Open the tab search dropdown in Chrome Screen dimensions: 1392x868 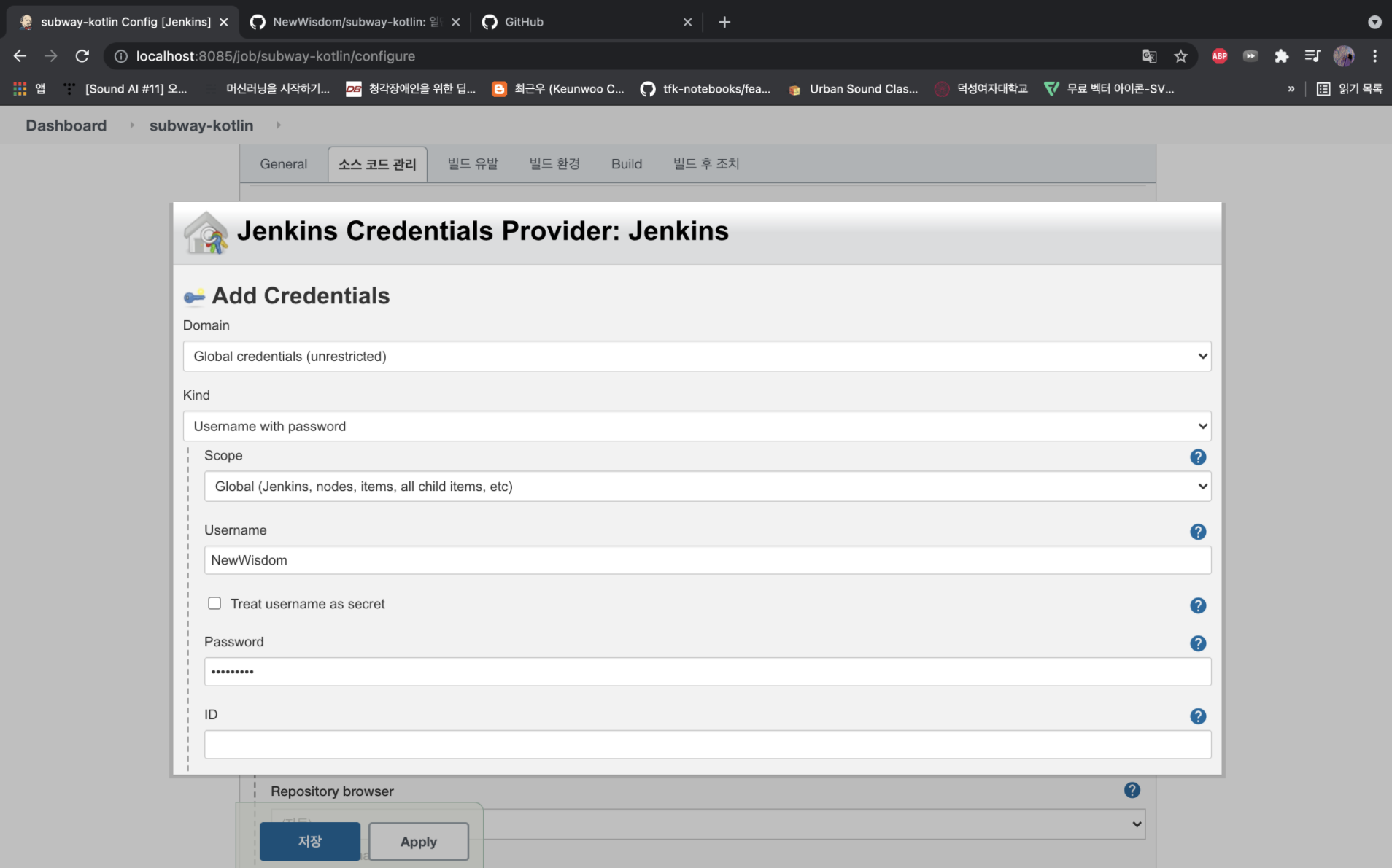1374,22
